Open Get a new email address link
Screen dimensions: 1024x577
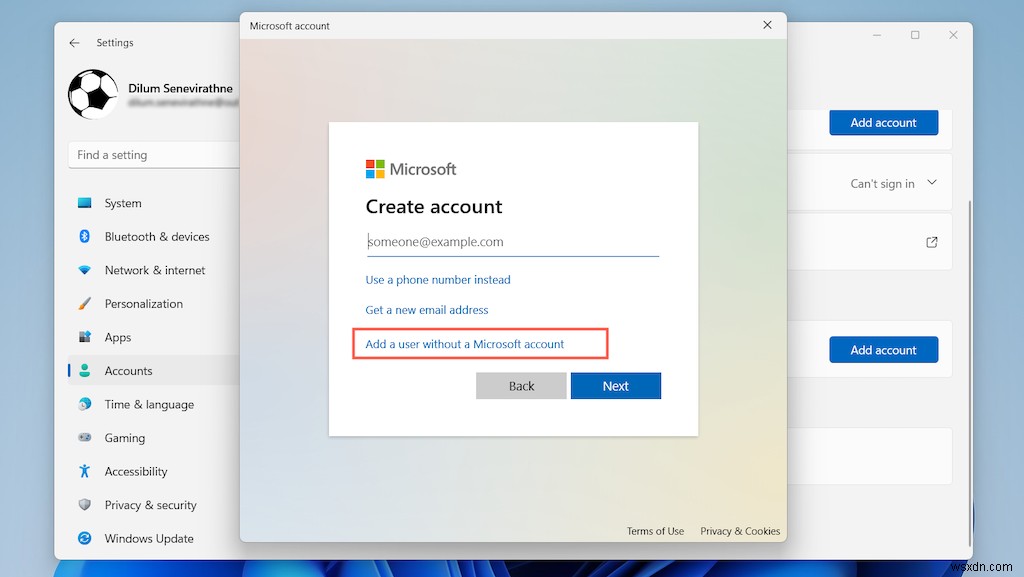[x=426, y=310]
